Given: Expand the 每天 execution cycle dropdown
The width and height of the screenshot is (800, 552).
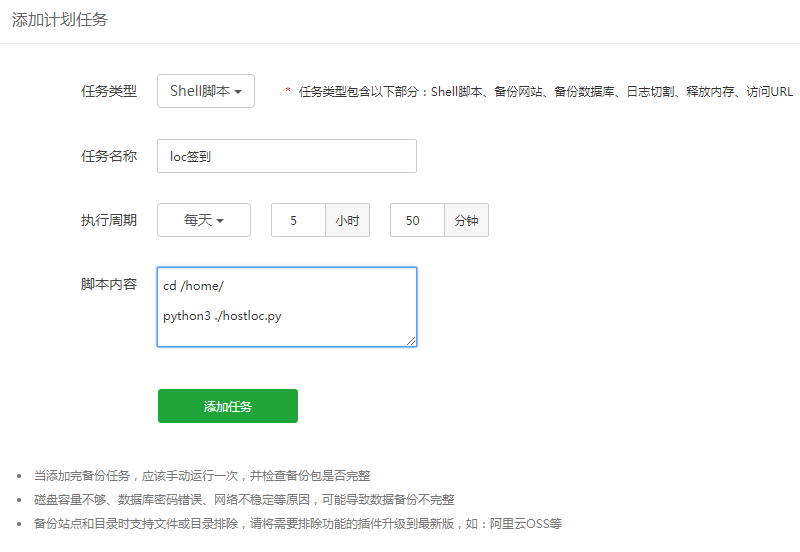Looking at the screenshot, I should click(x=204, y=220).
